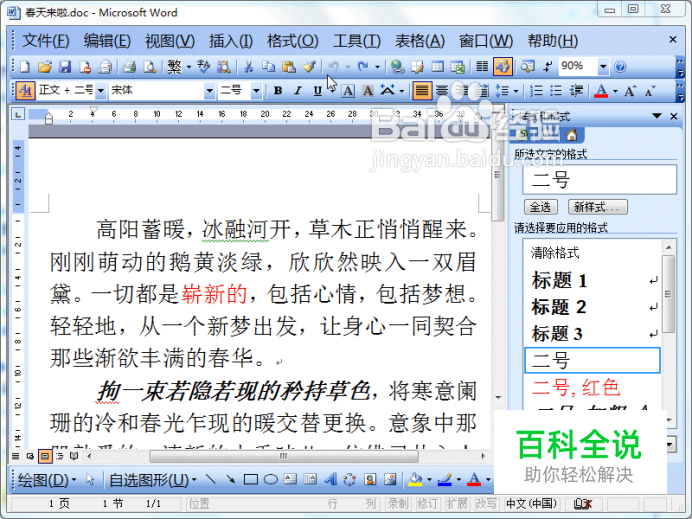Open the 编辑 Edit menu
The width and height of the screenshot is (692, 519).
pos(107,41)
